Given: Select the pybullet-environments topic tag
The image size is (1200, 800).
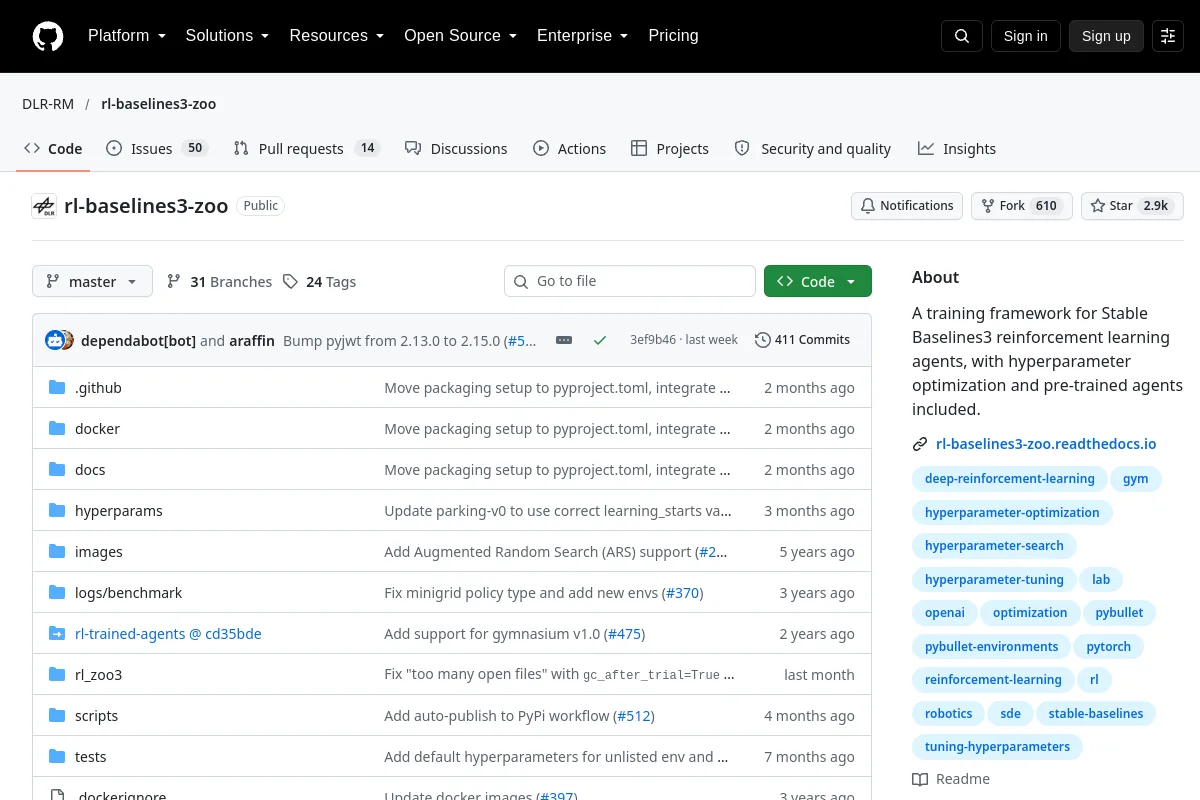Looking at the screenshot, I should coord(991,647).
